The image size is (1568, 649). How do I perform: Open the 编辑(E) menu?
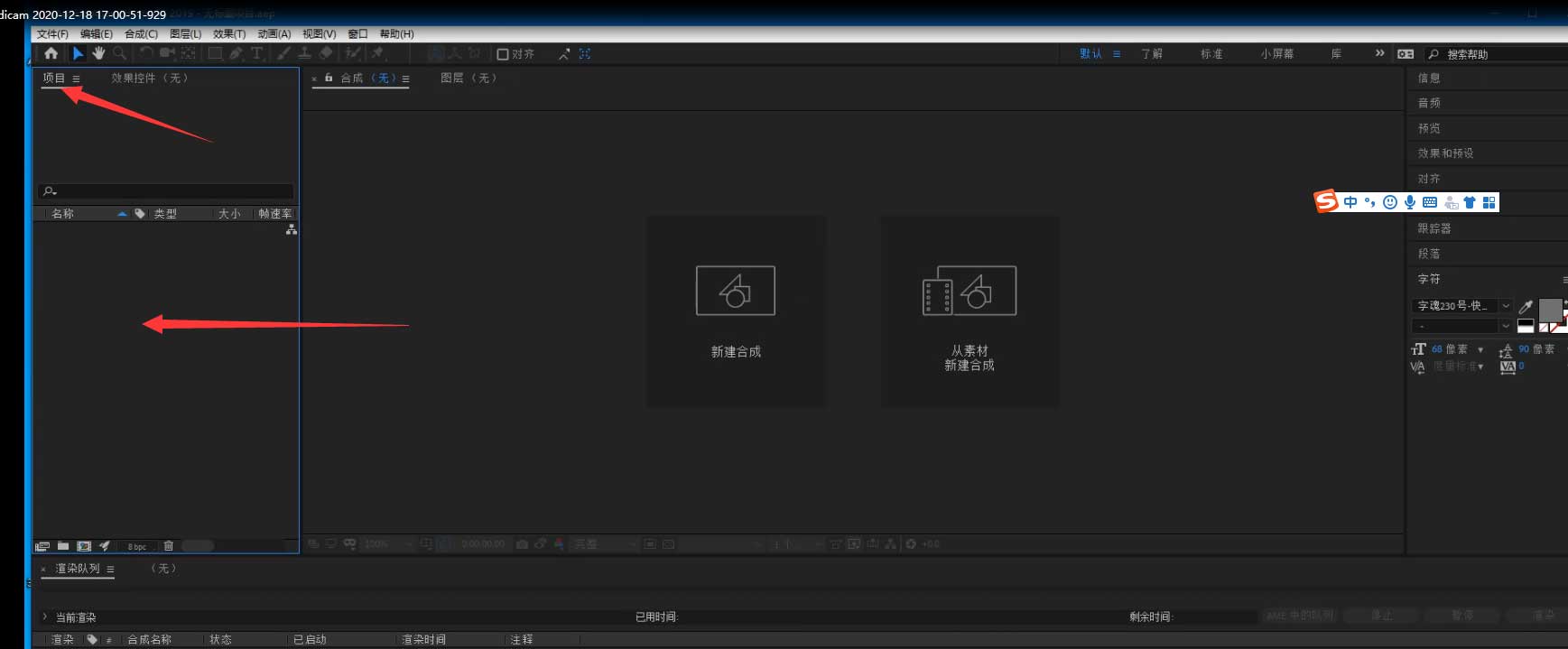click(x=97, y=33)
